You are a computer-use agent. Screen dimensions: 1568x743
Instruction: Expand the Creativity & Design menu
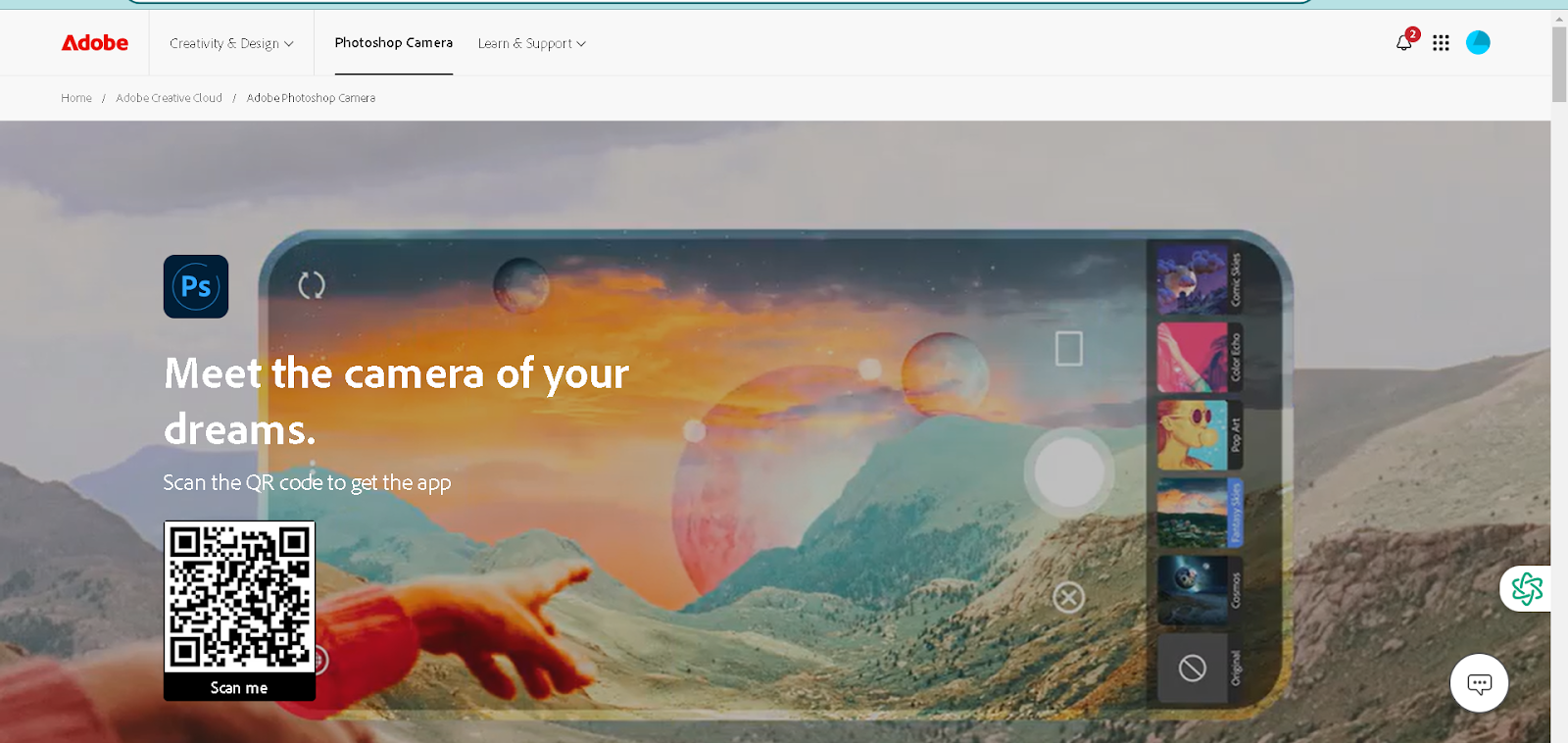[231, 43]
